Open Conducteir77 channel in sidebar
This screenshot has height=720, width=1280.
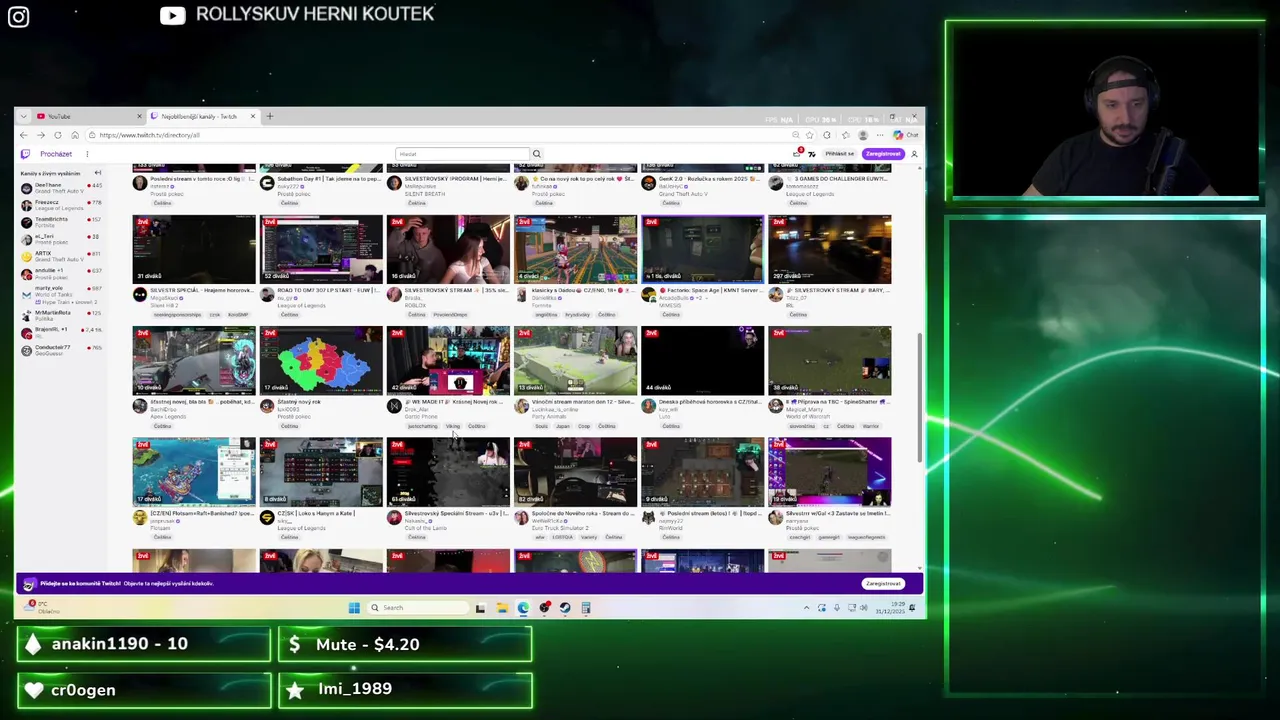click(x=61, y=349)
